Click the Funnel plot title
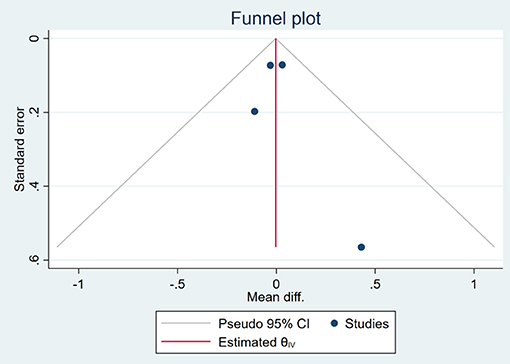This screenshot has height=364, width=510. [x=276, y=18]
